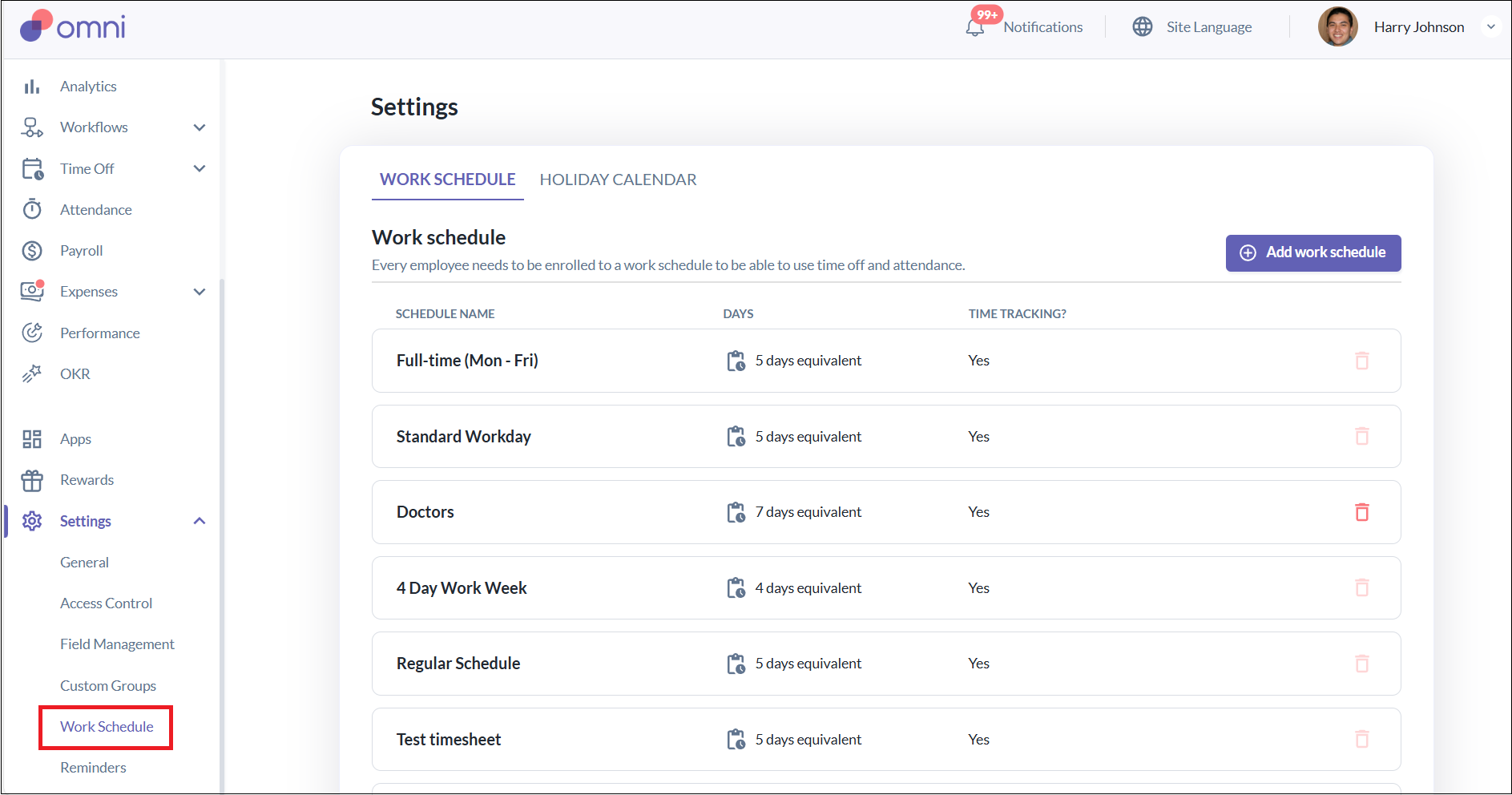
Task: Open Field Management settings
Action: click(117, 644)
